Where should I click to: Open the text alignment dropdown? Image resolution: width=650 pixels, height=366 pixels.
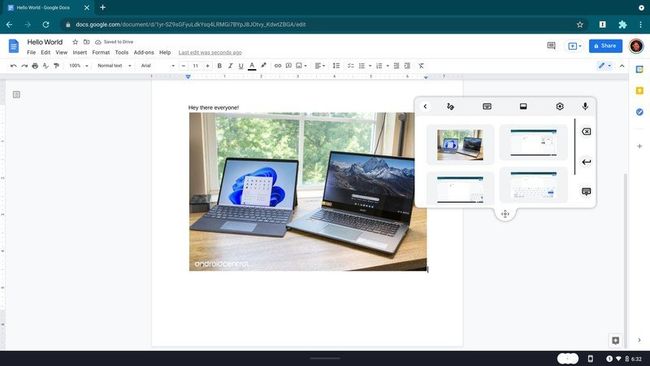click(x=320, y=66)
